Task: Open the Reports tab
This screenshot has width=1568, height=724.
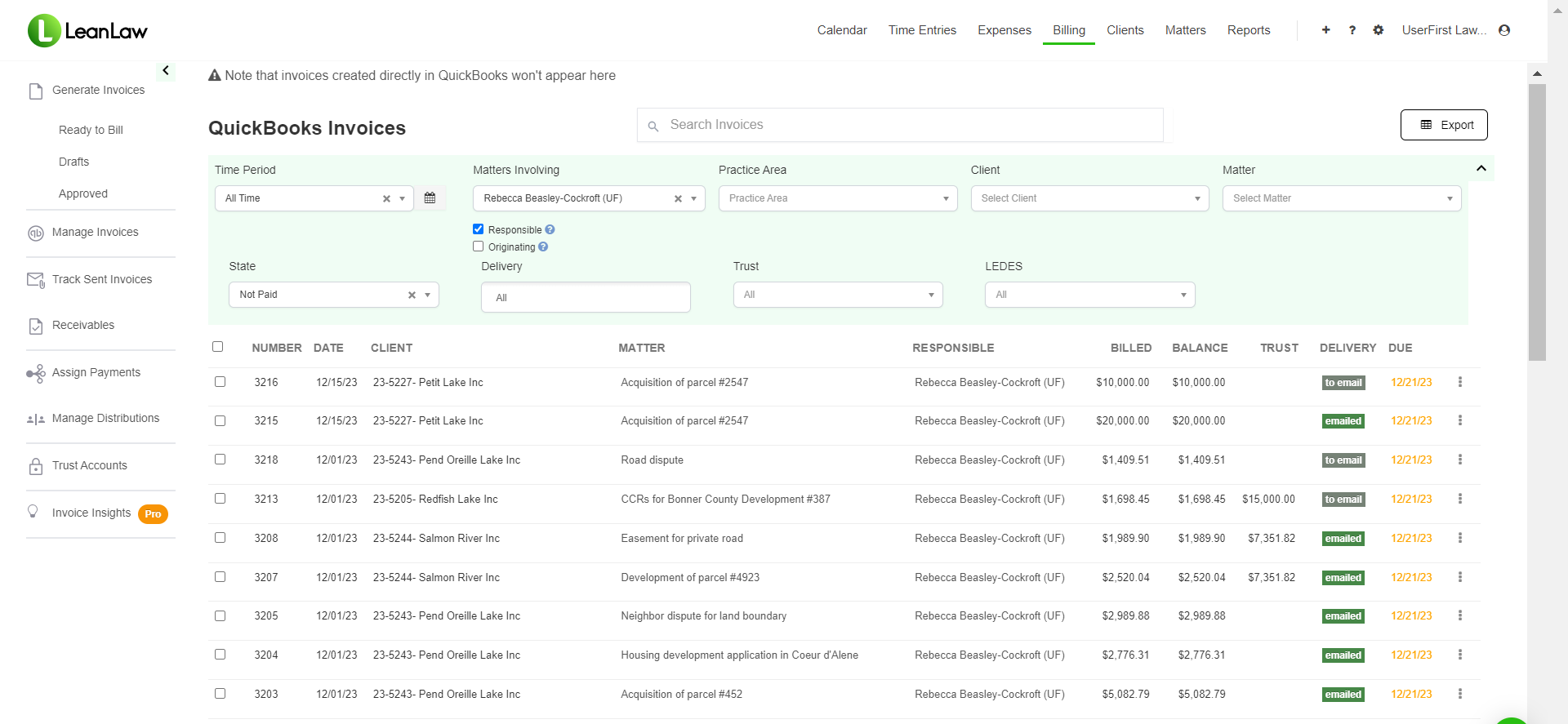Action: [1249, 30]
